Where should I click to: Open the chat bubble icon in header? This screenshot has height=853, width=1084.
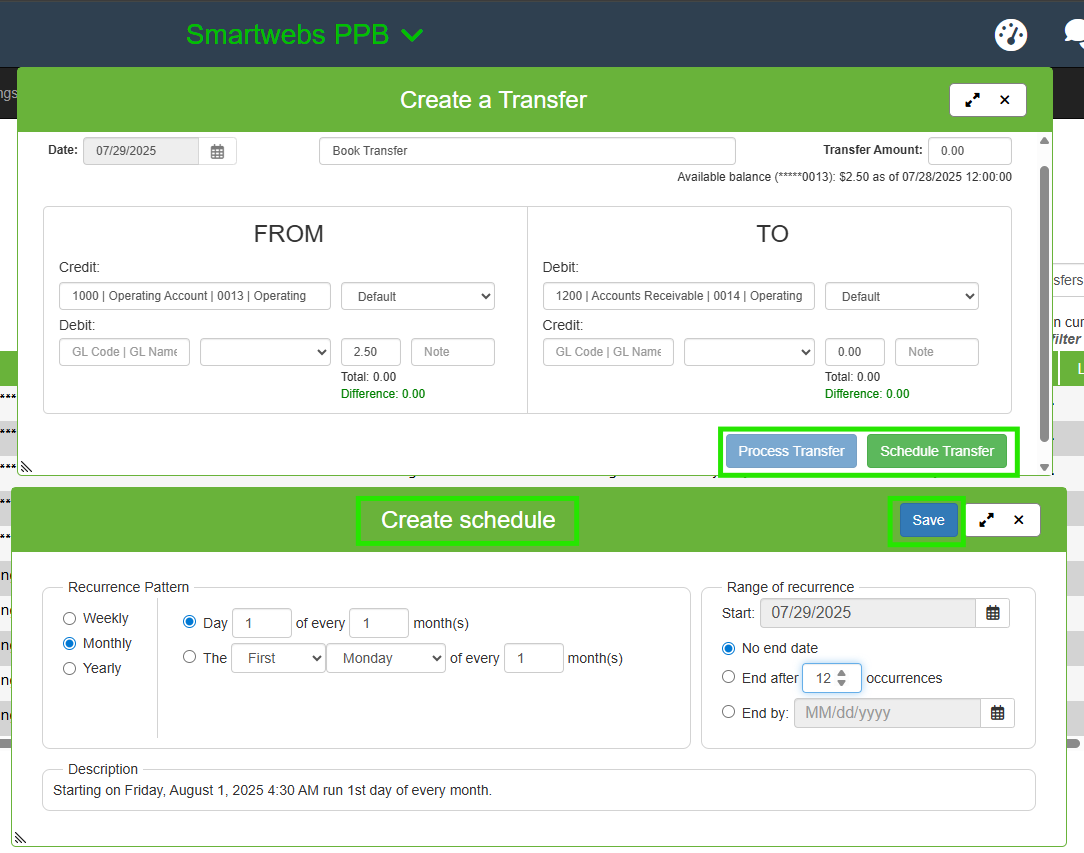[1074, 34]
